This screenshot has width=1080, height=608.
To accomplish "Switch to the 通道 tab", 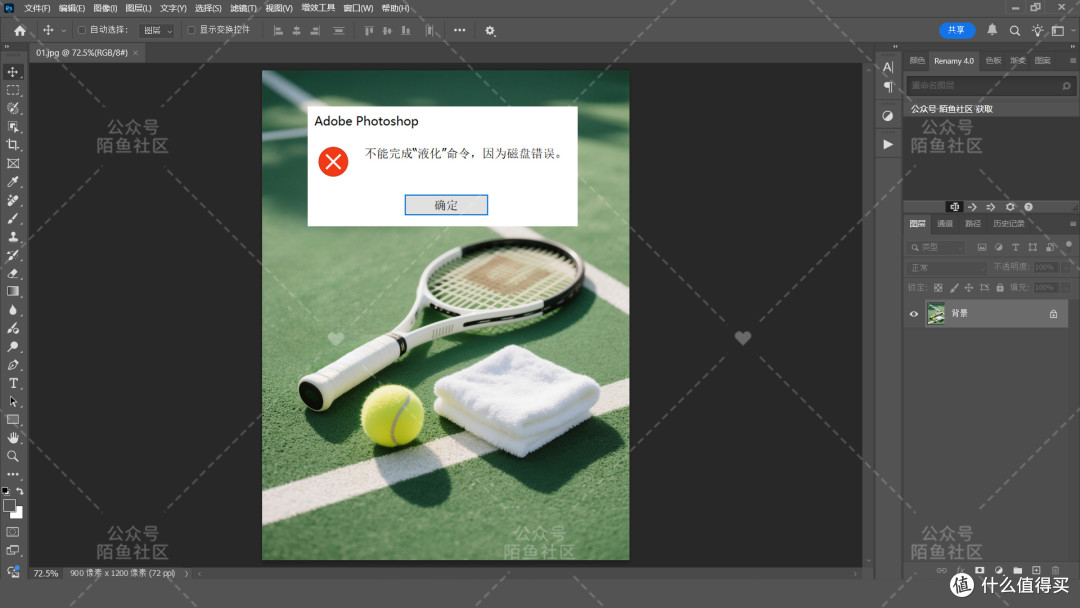I will [945, 224].
